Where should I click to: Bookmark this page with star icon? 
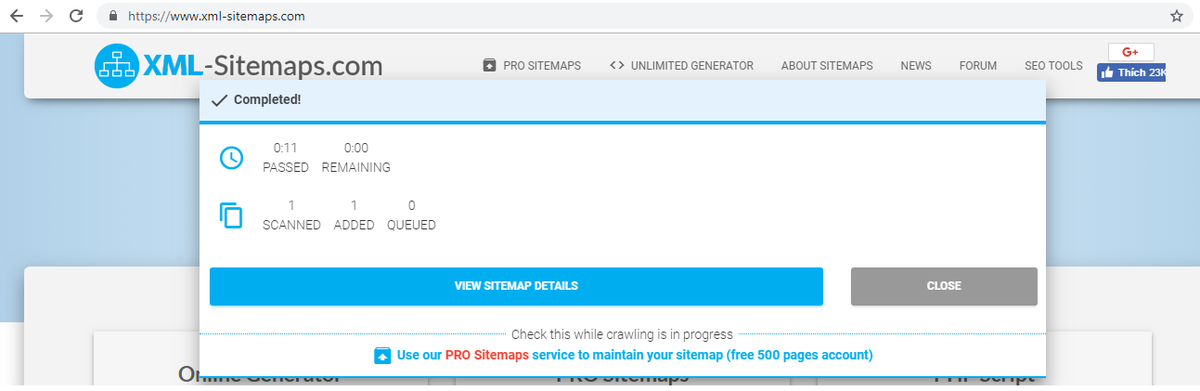tap(1177, 16)
